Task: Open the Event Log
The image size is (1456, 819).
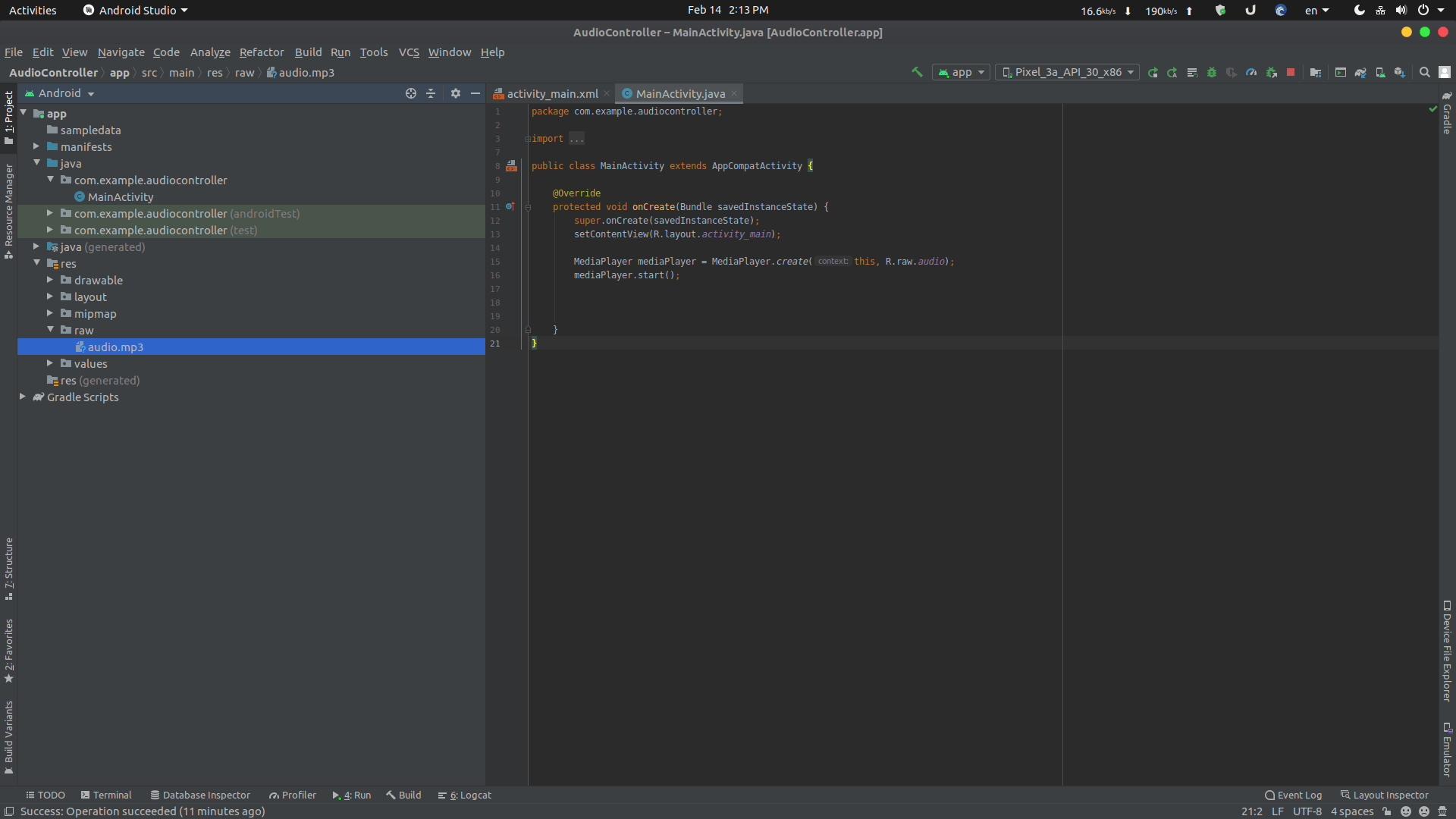Action: 1294,795
